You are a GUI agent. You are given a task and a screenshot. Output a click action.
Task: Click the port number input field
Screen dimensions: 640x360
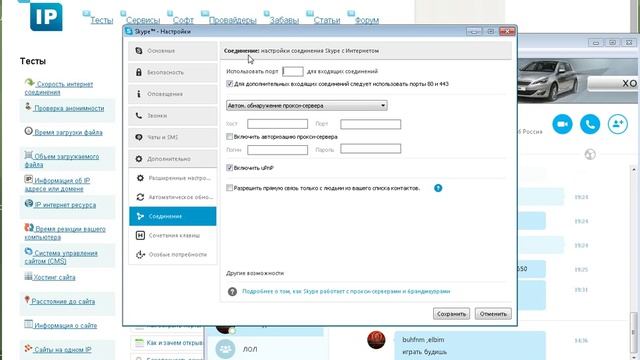[x=293, y=71]
